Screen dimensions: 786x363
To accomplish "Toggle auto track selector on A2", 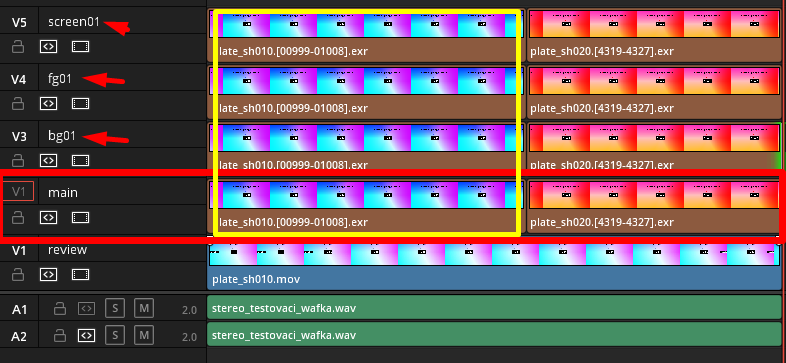I will coord(86,334).
